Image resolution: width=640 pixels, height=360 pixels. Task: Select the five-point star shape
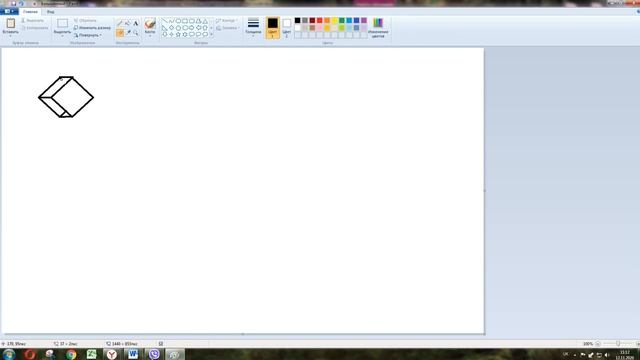pos(178,34)
